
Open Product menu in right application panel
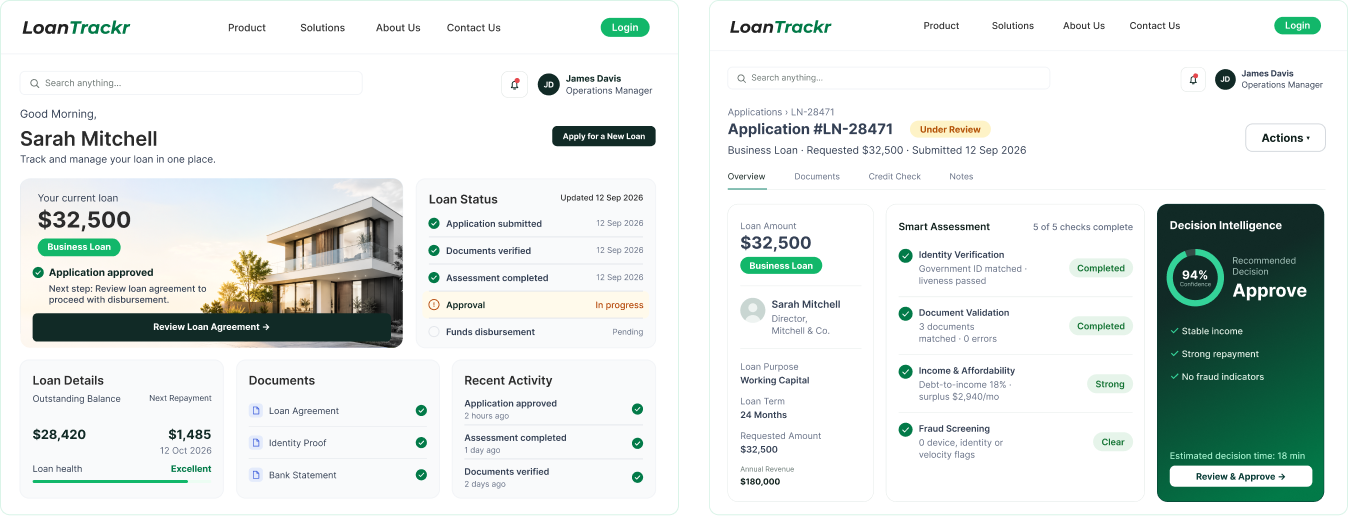pyautogui.click(x=941, y=26)
